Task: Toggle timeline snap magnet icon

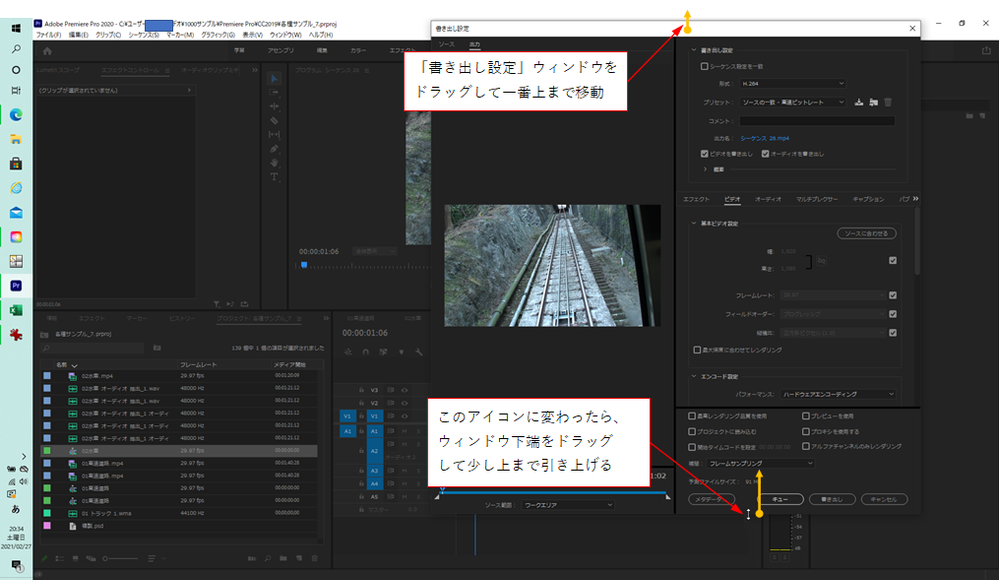Action: coord(366,352)
